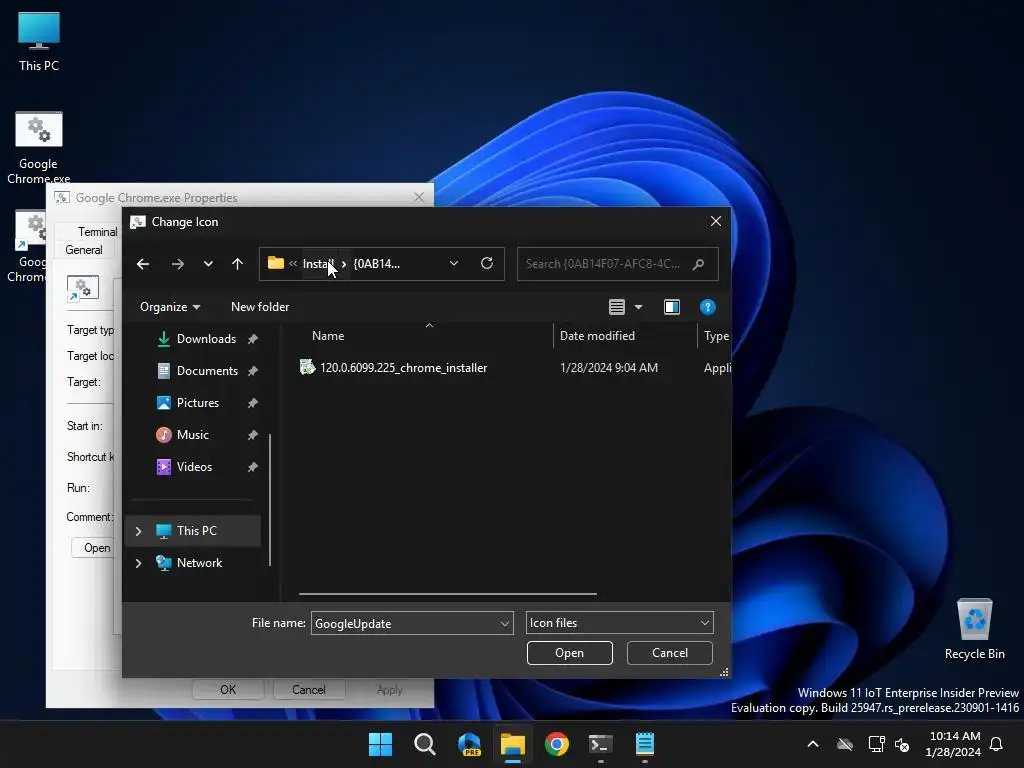Viewport: 1024px width, 768px height.
Task: Show hidden system tray icons
Action: (813, 744)
